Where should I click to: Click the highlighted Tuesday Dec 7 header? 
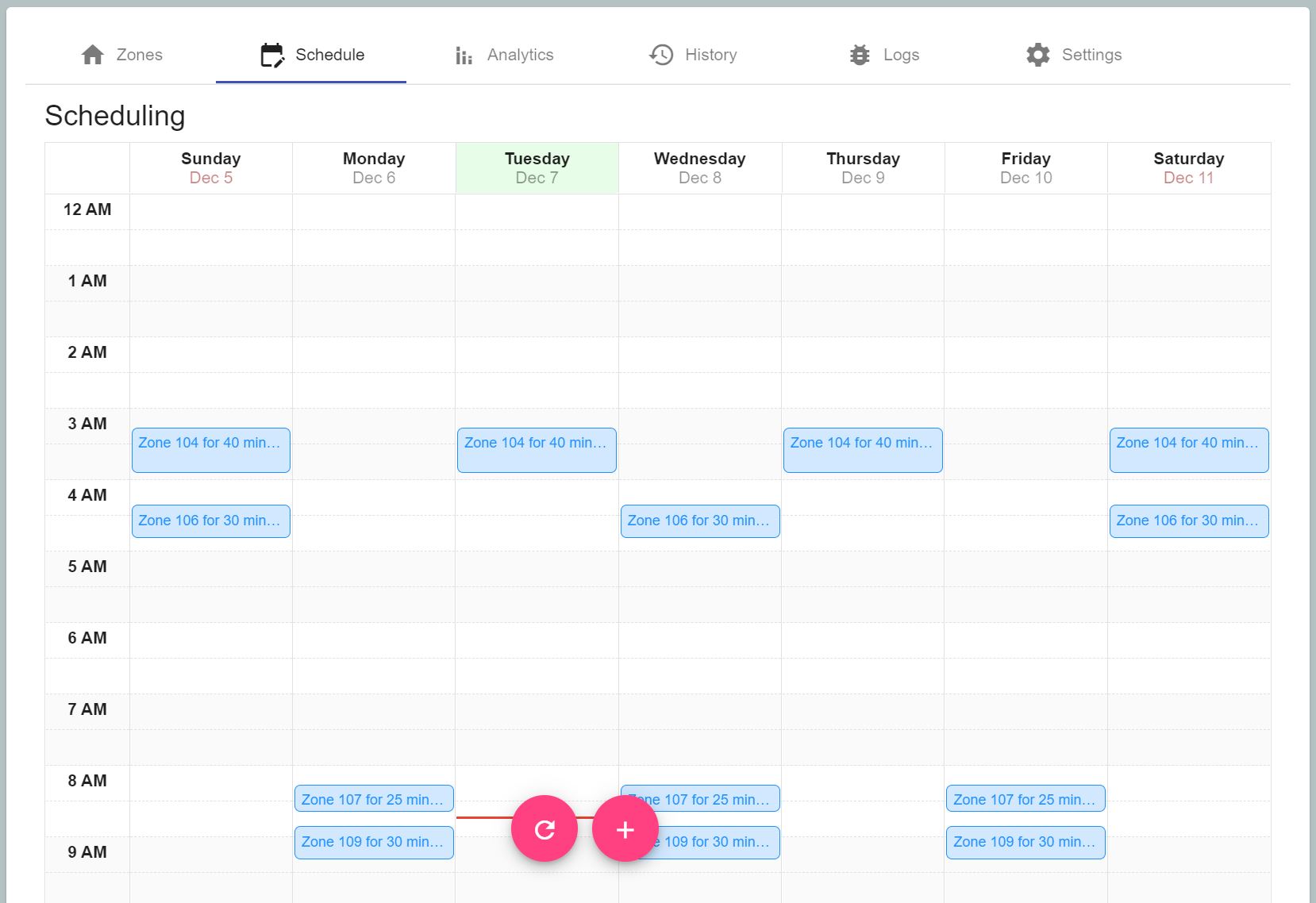pos(537,168)
